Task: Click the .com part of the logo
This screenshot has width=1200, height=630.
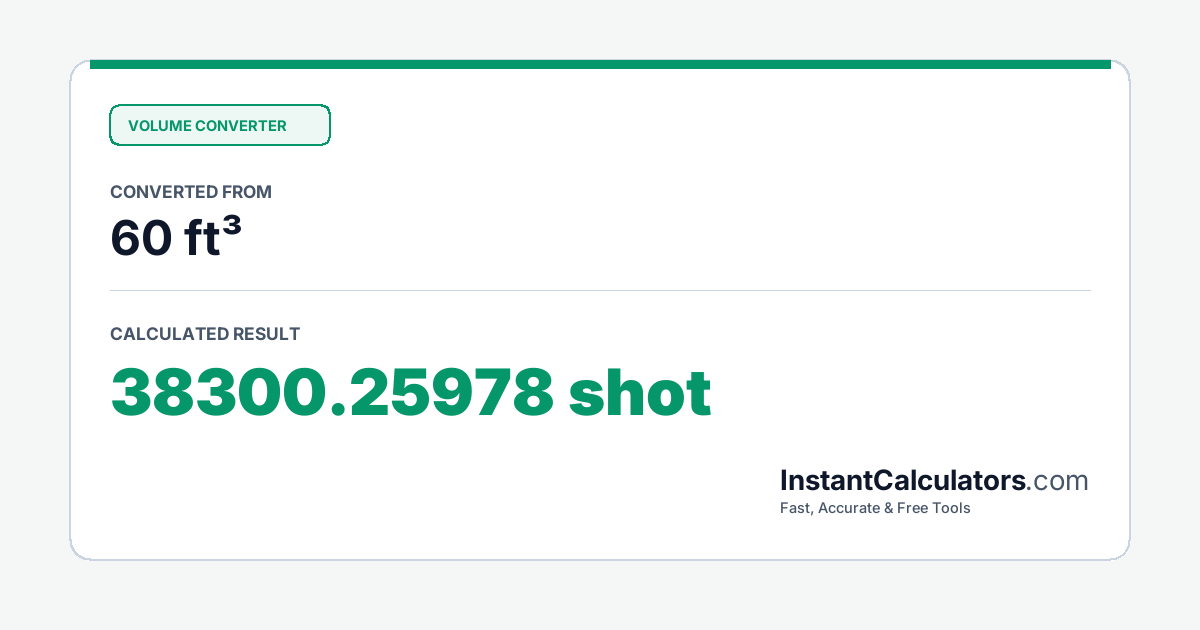Action: click(1057, 482)
